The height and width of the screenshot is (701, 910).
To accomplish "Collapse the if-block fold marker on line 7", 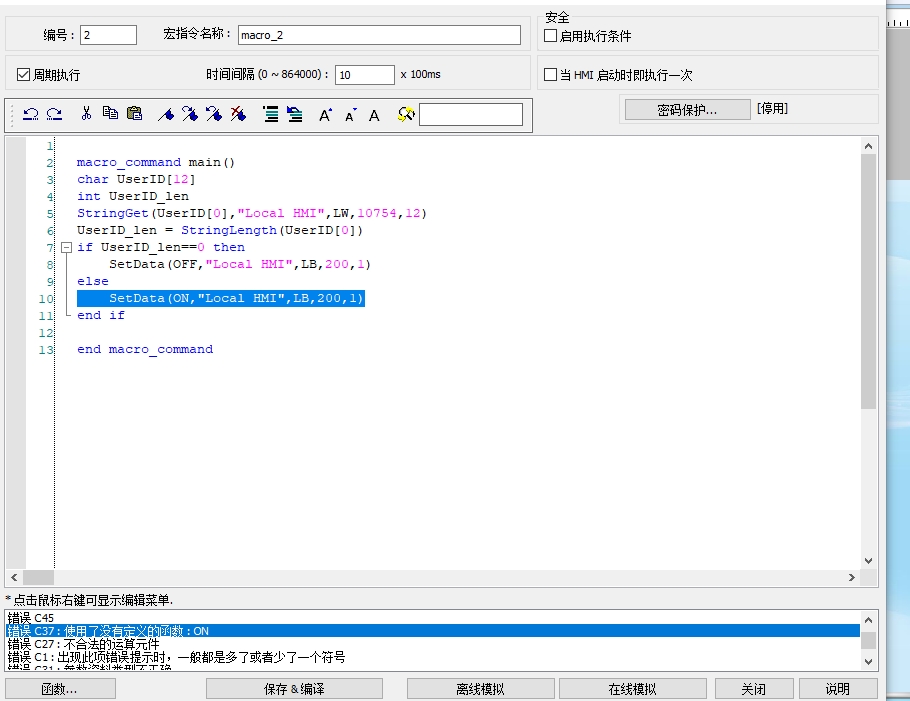I will coord(65,247).
